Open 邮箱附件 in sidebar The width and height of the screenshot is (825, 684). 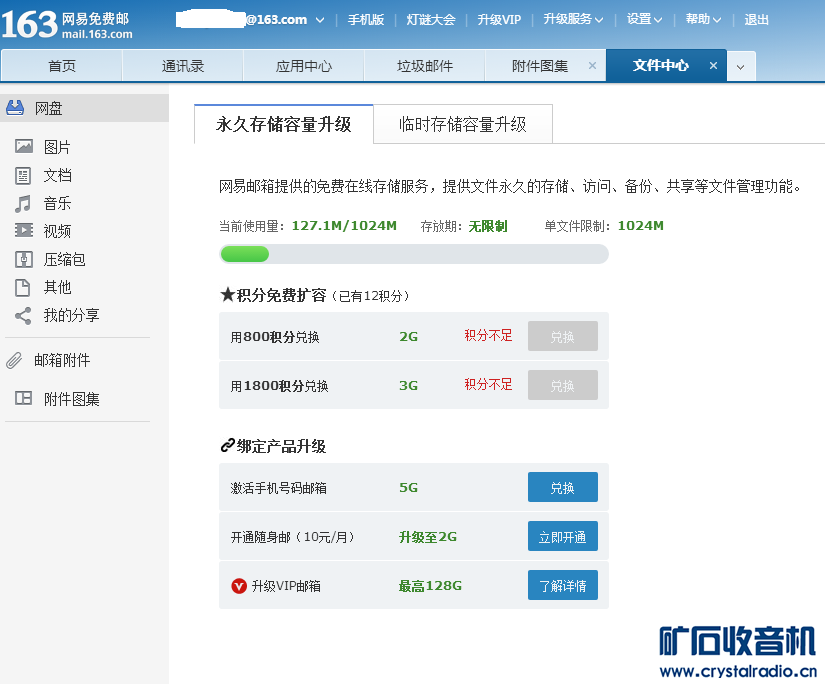tap(62, 360)
